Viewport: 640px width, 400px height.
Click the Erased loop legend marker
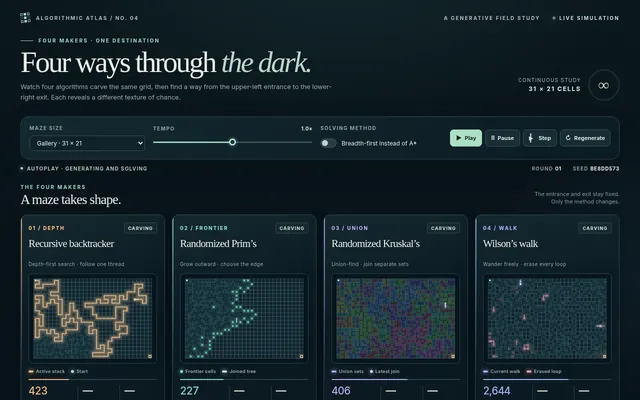(529, 371)
